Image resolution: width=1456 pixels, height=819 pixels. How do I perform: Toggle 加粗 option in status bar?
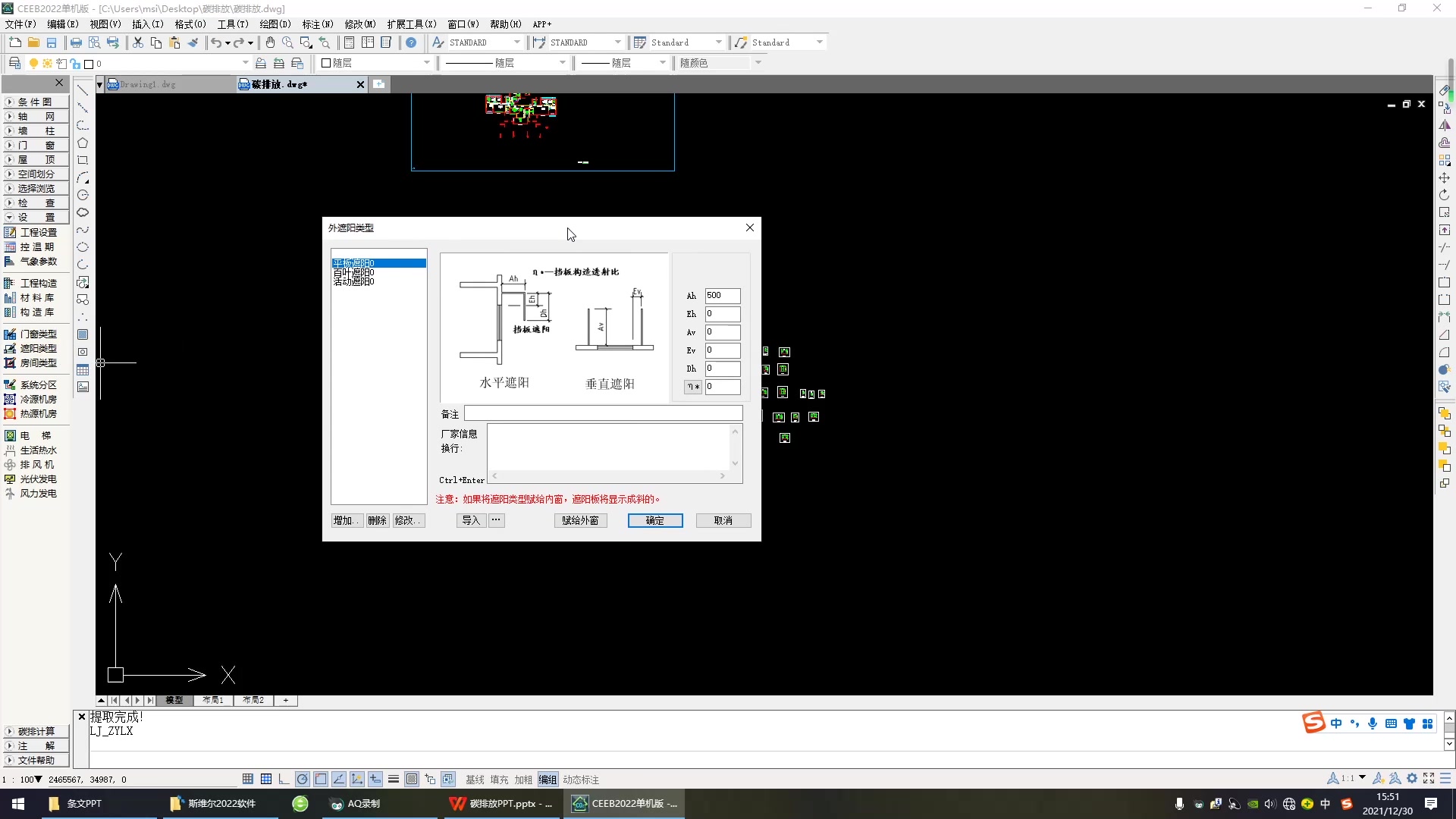pyautogui.click(x=523, y=780)
